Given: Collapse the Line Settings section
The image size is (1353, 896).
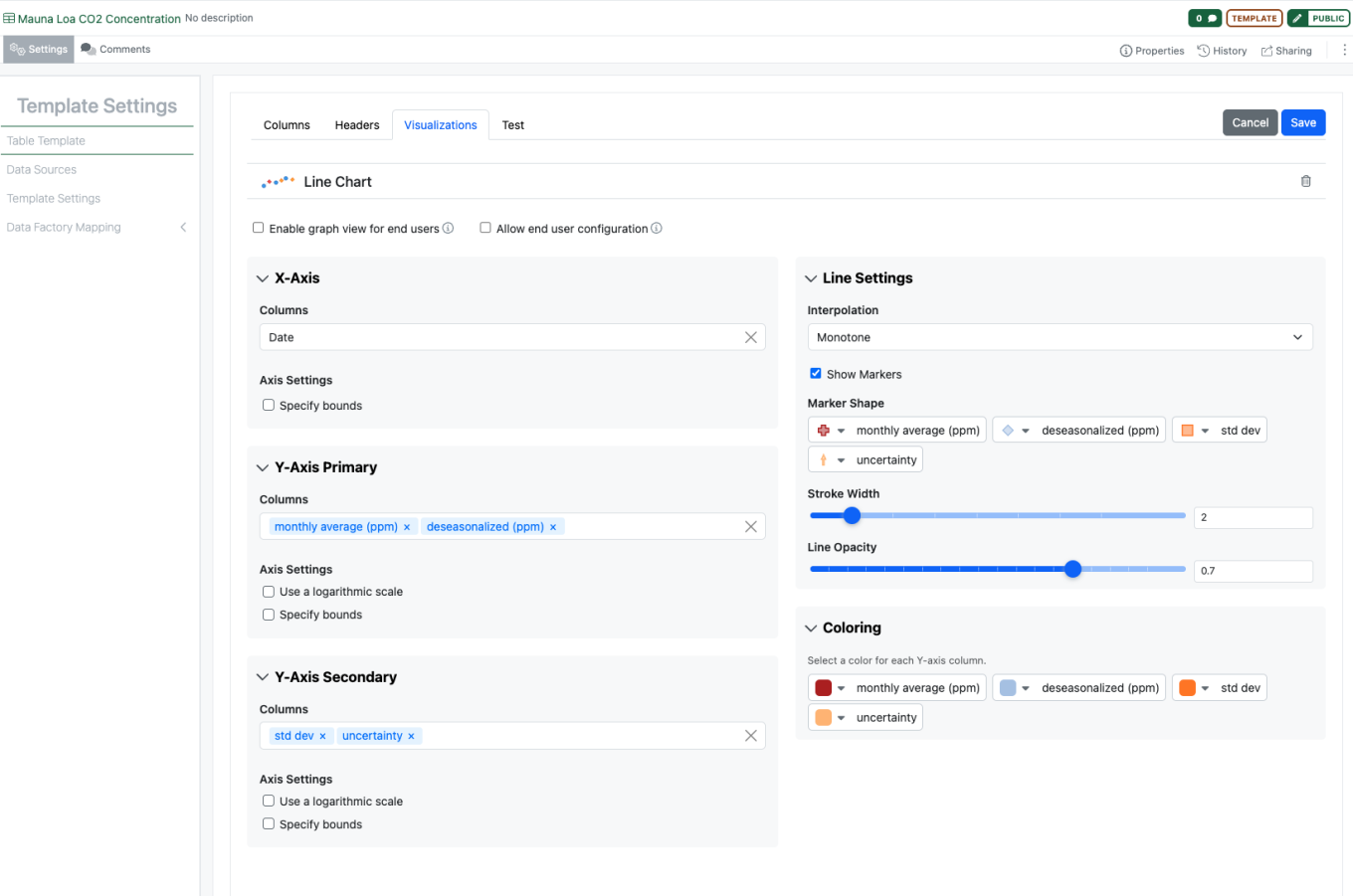Looking at the screenshot, I should 811,278.
